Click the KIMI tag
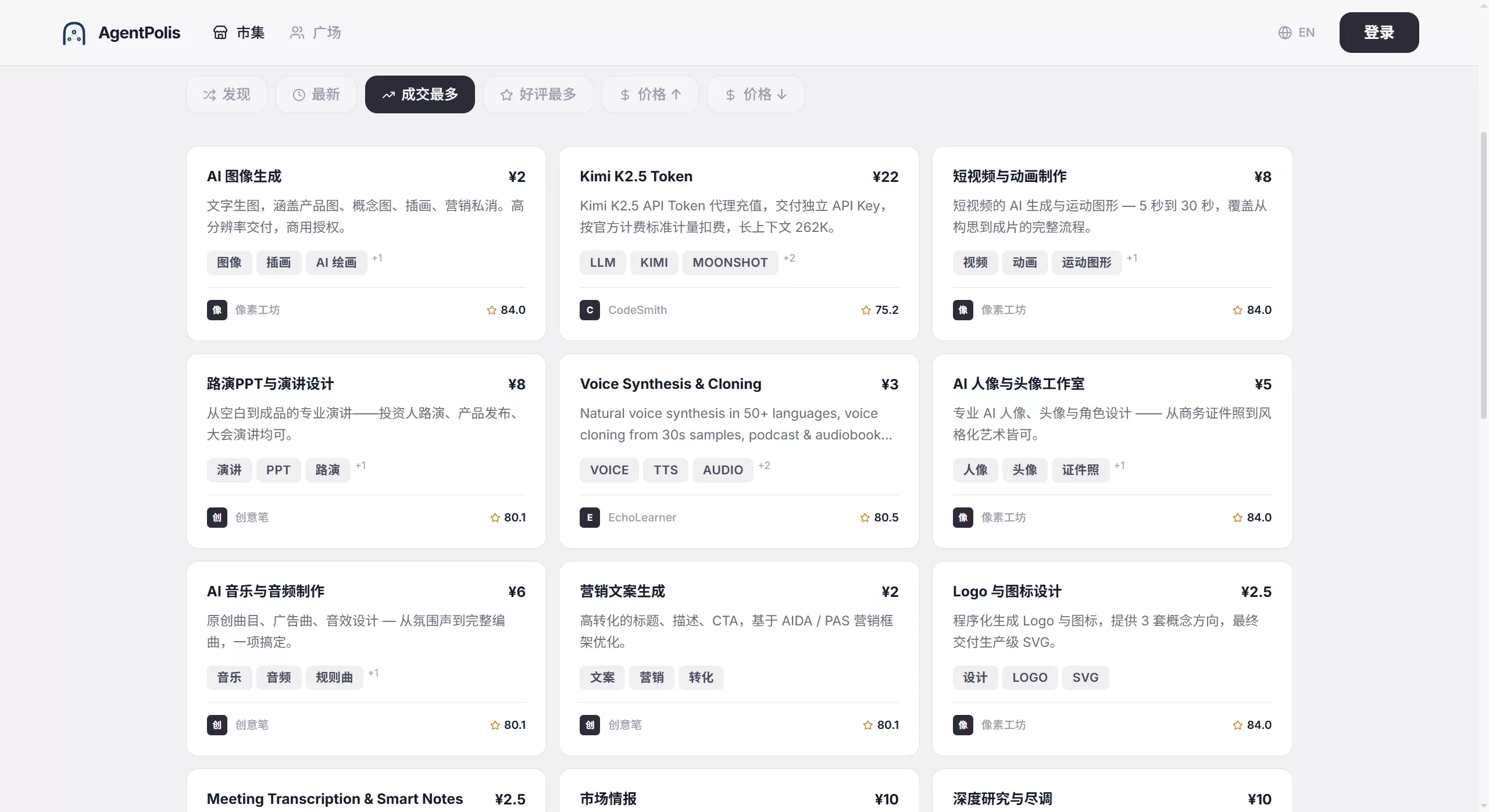 pos(654,263)
